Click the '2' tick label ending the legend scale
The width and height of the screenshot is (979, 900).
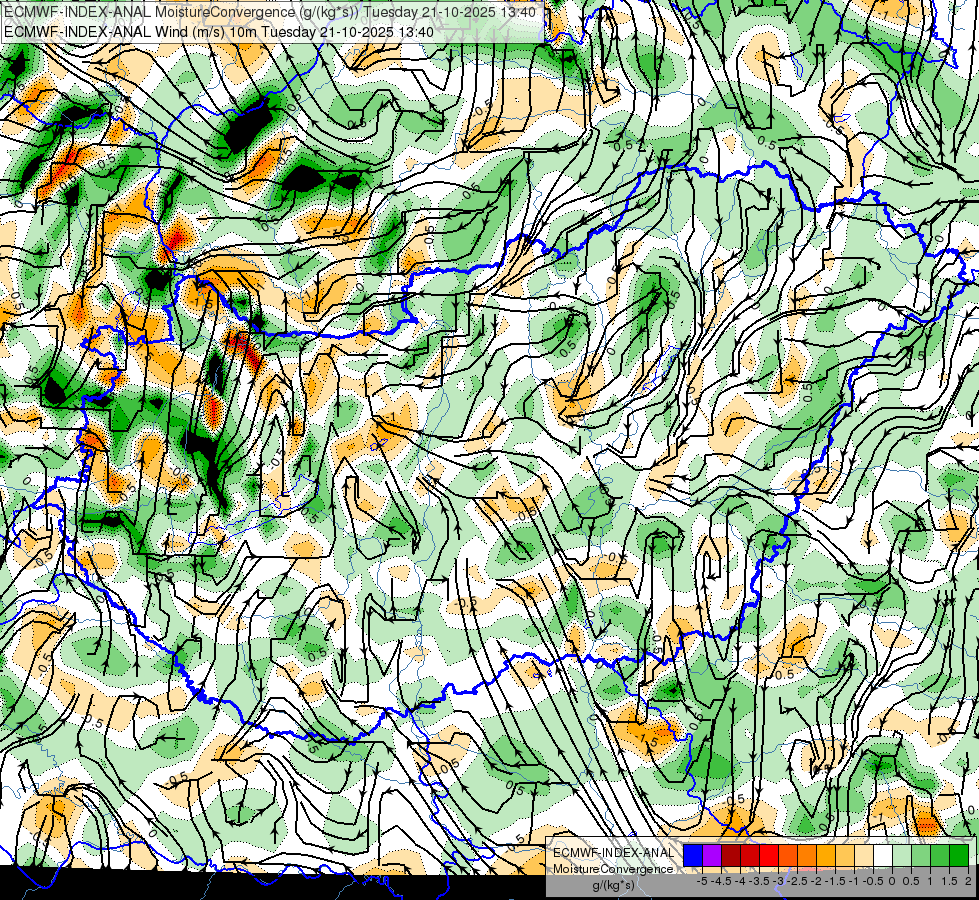pyautogui.click(x=968, y=881)
